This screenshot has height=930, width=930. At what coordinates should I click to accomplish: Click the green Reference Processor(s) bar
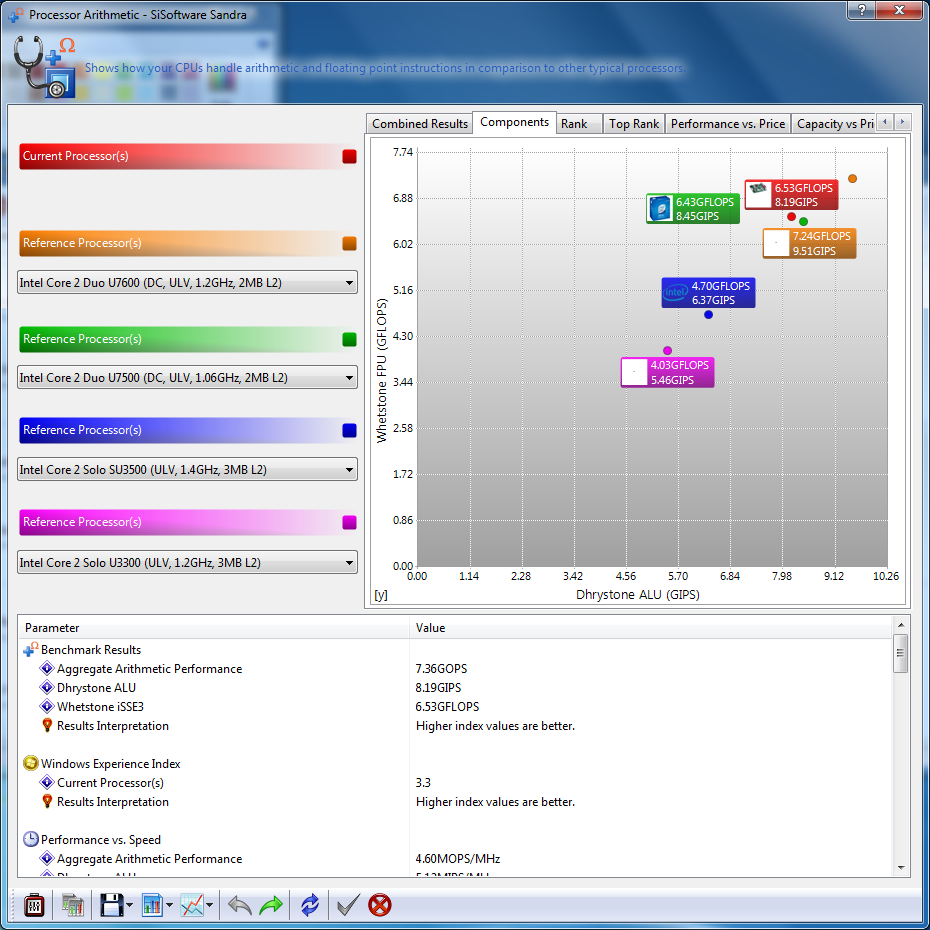[x=187, y=339]
